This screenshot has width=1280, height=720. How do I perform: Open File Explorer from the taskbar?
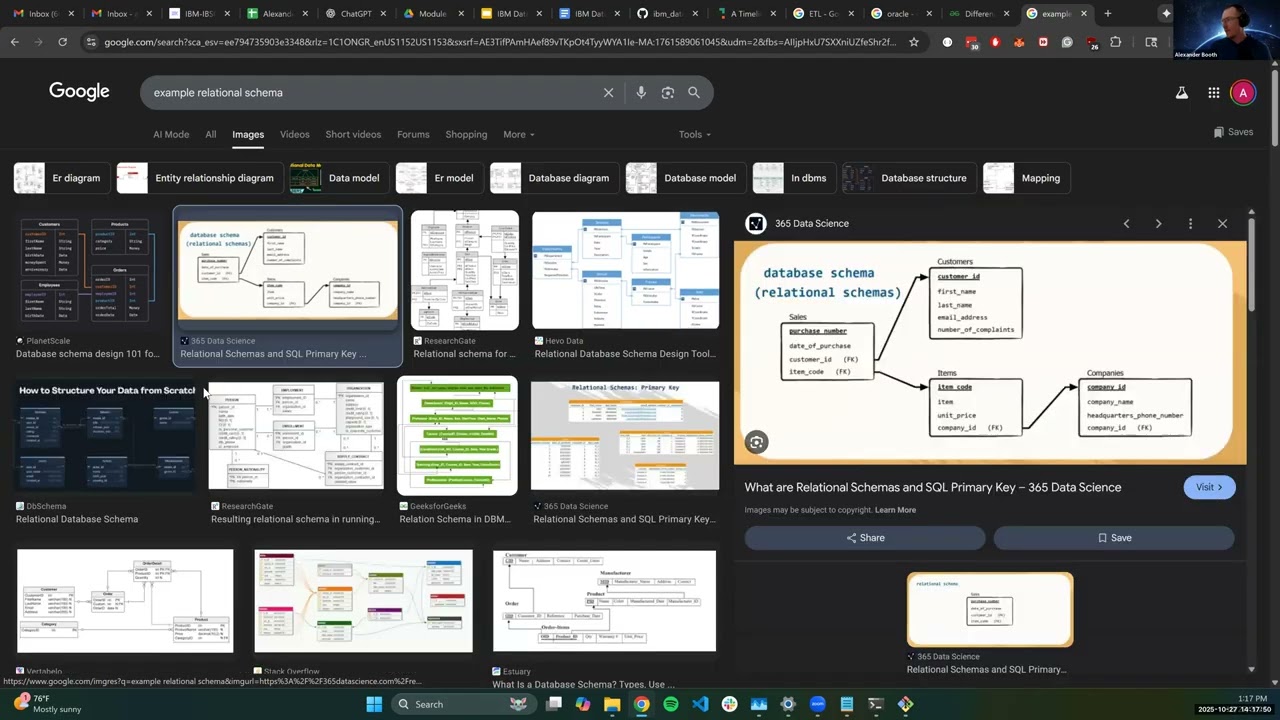tap(612, 704)
